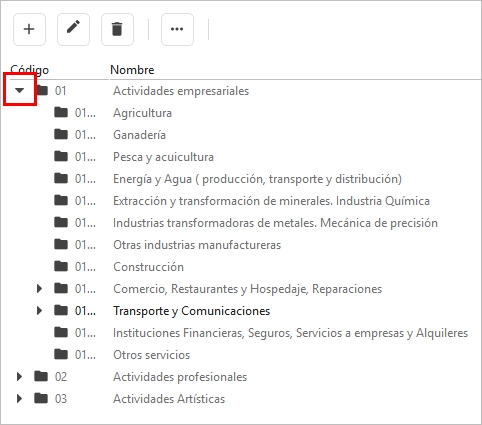Click the Nombre column header

(132, 70)
